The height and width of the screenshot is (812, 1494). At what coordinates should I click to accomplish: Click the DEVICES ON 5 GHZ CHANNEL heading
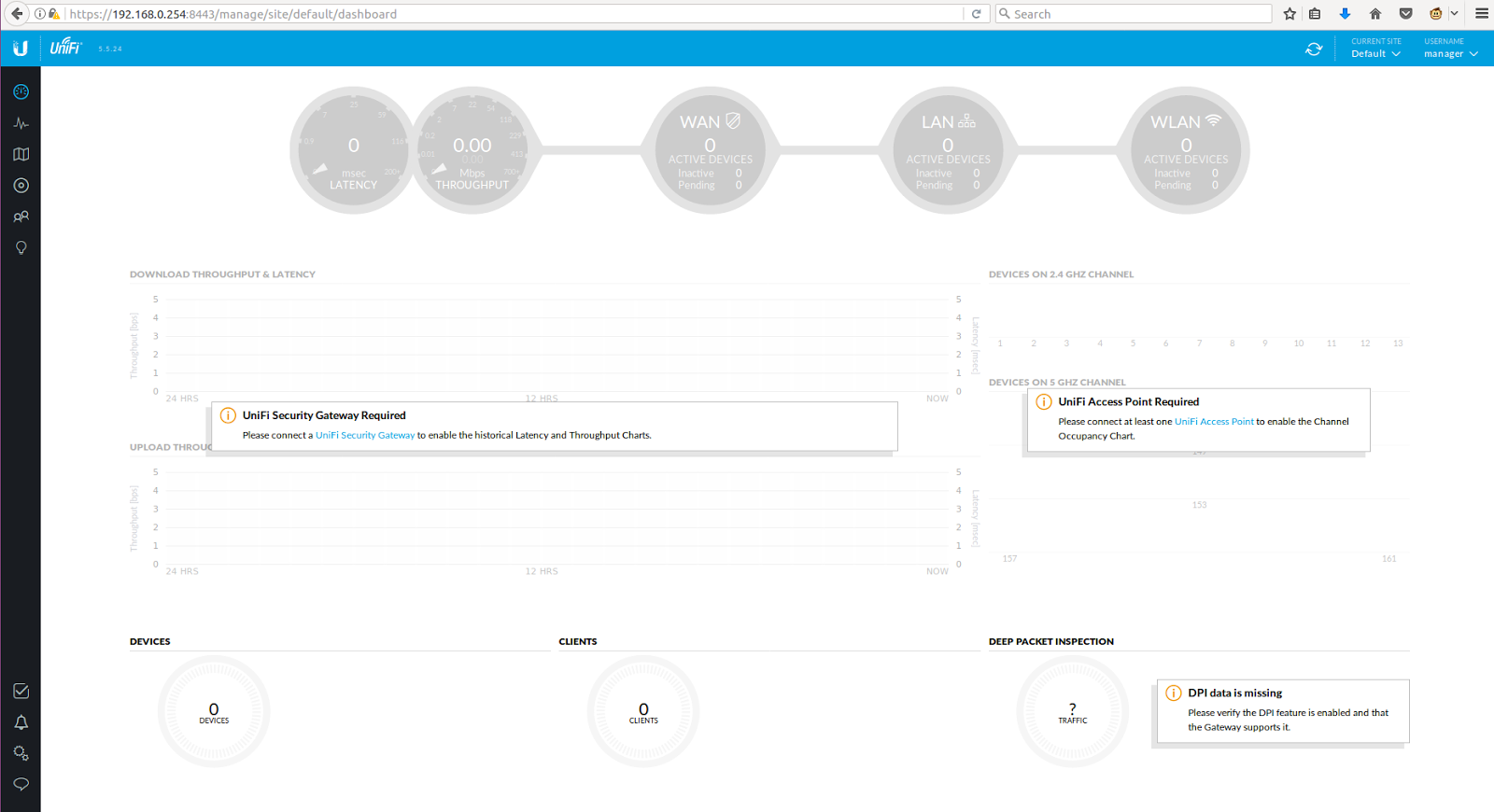(x=1057, y=383)
